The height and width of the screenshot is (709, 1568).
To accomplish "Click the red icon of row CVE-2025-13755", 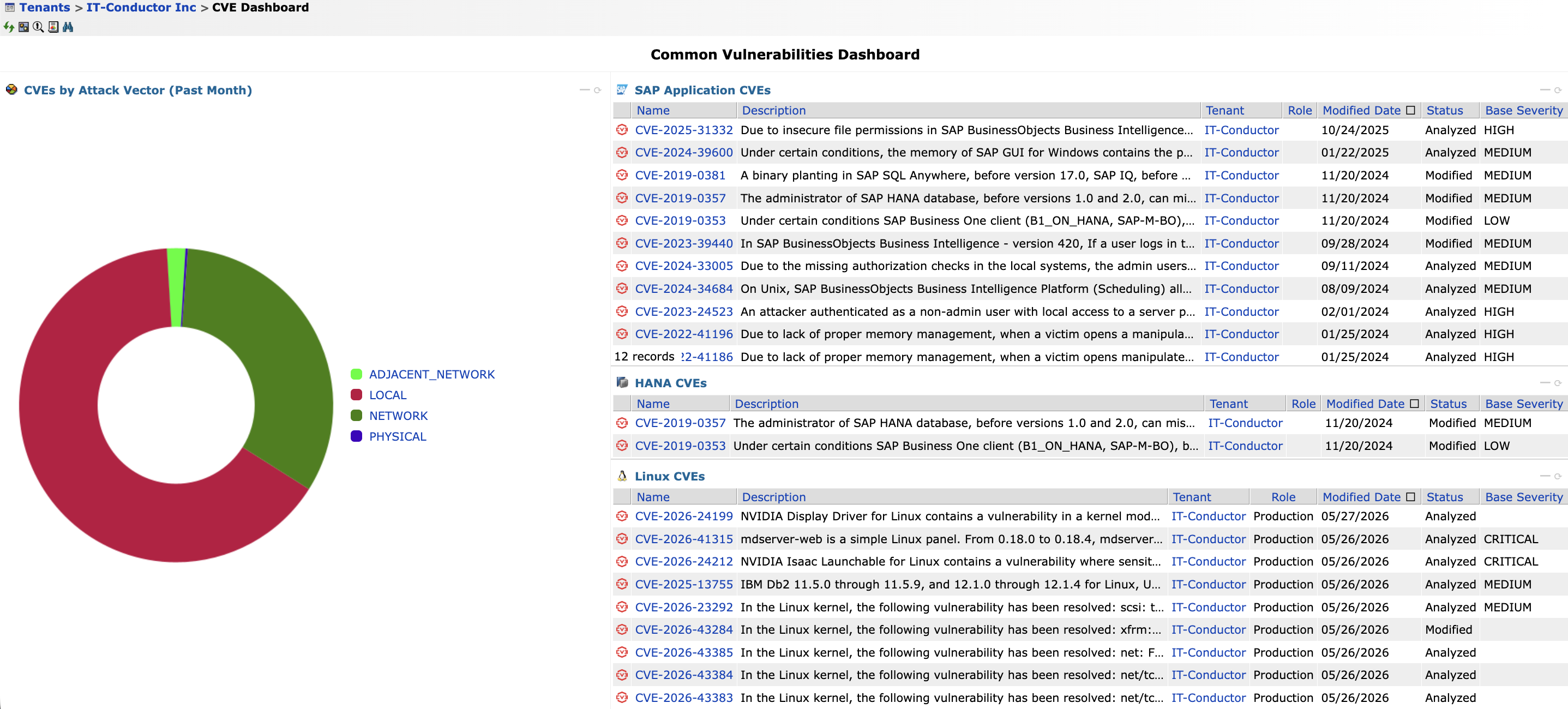I will coord(622,584).
